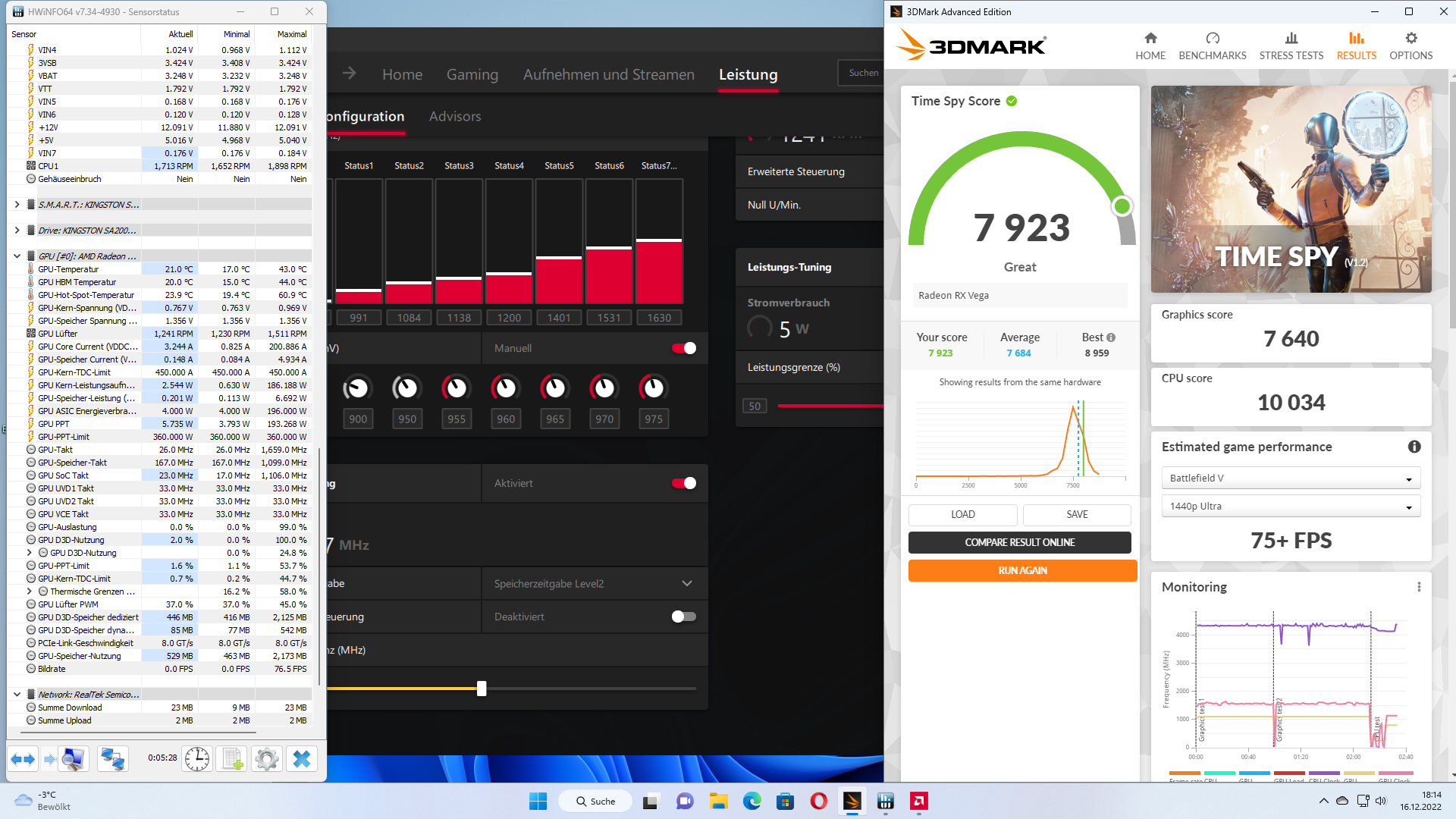This screenshot has height=819, width=1456.
Task: Click the Status1 fan speed field 991
Action: point(359,318)
